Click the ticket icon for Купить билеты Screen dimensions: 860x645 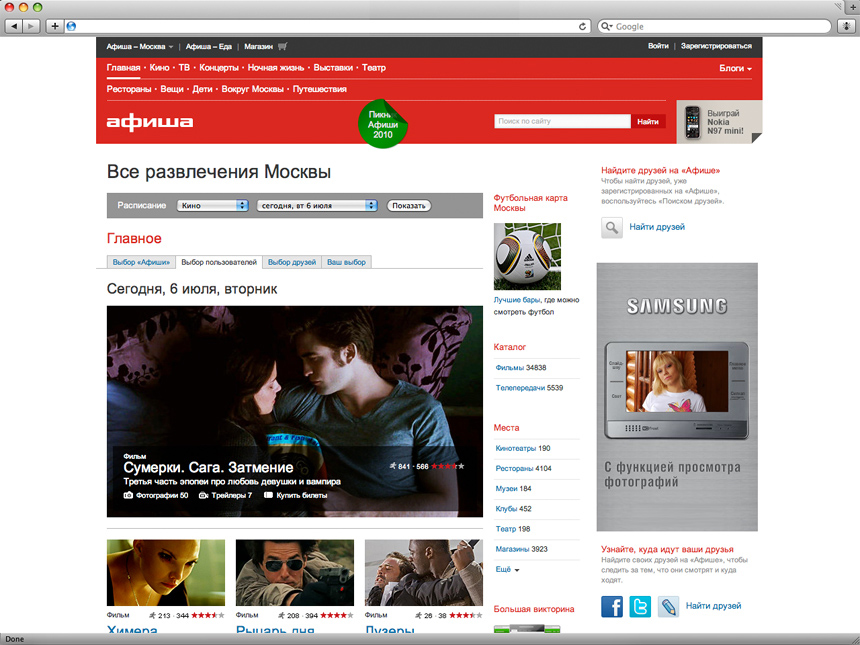pyautogui.click(x=268, y=495)
